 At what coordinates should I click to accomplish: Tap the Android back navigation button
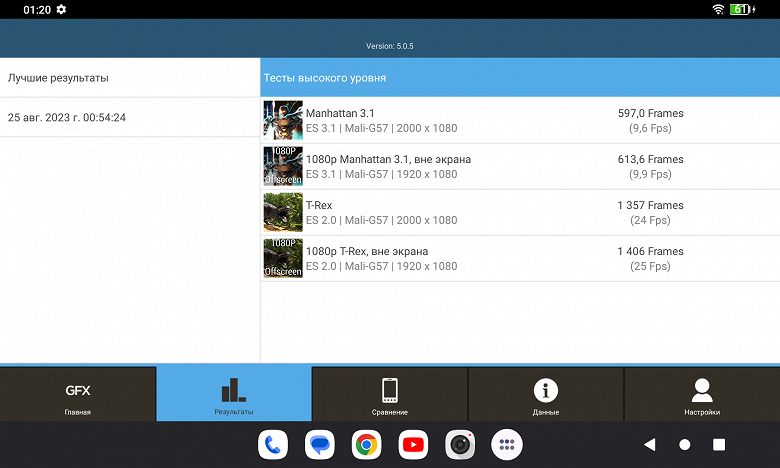[x=650, y=445]
